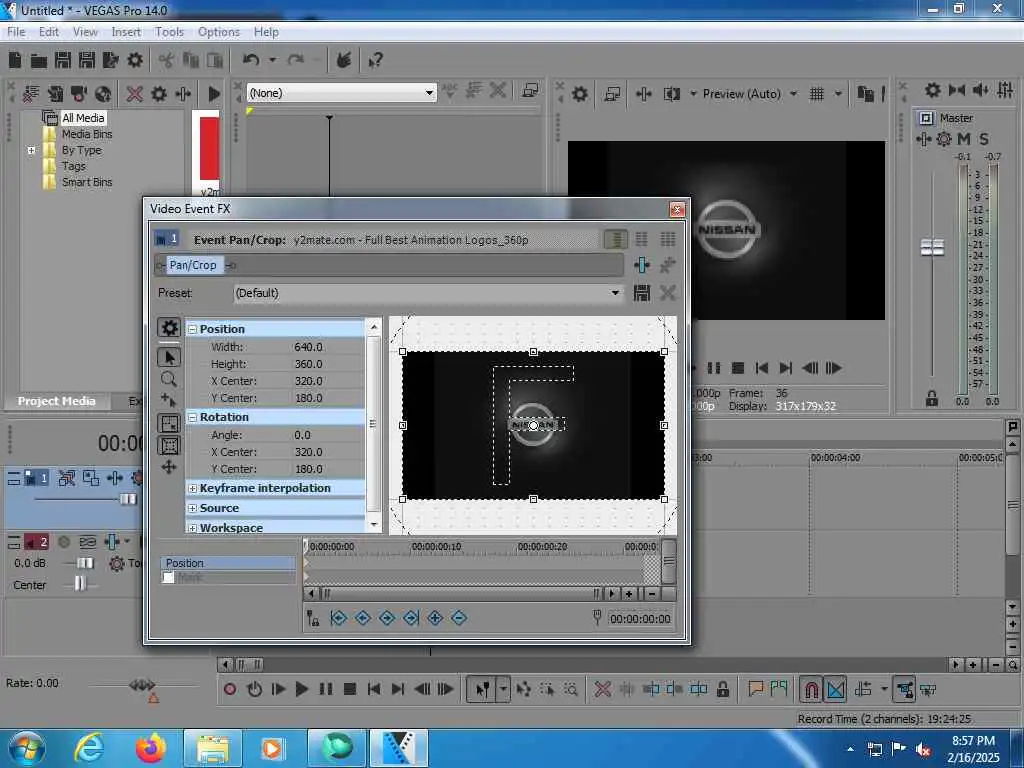The height and width of the screenshot is (768, 1024).
Task: Select the Zoom magnifier tool in Pan/Crop
Action: tap(168, 379)
